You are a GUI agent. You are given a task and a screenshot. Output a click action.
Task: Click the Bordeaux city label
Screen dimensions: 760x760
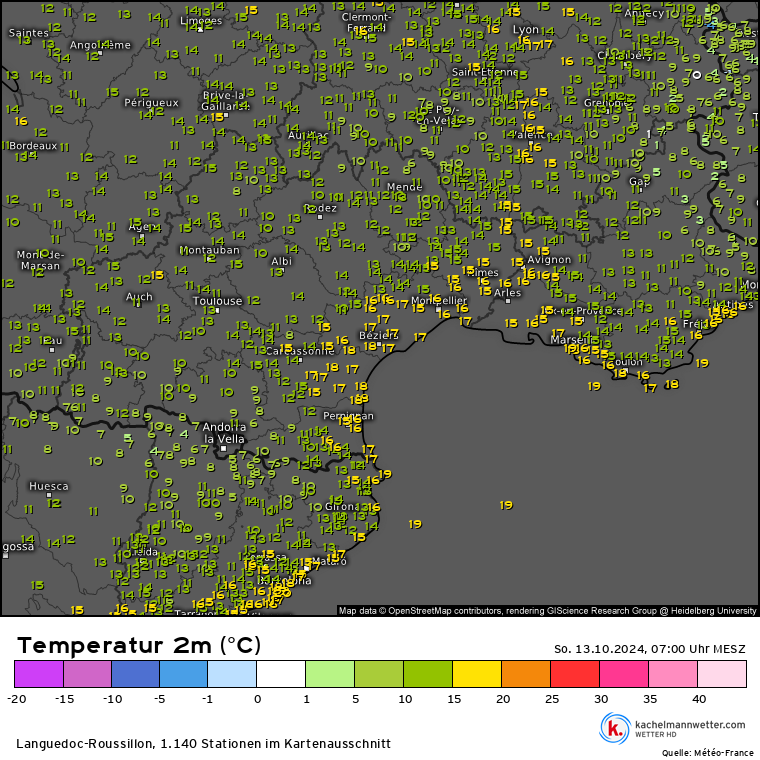point(33,146)
